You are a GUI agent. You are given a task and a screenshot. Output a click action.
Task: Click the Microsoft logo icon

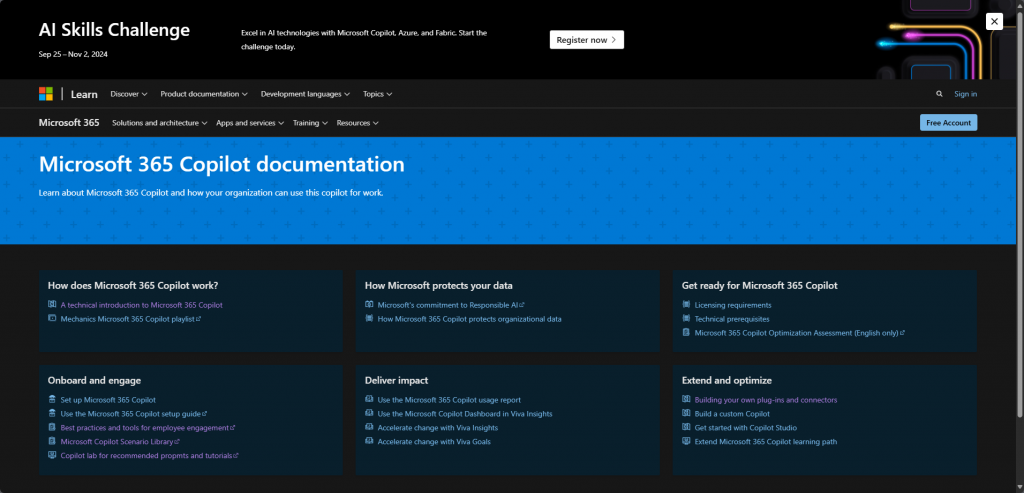[x=46, y=94]
